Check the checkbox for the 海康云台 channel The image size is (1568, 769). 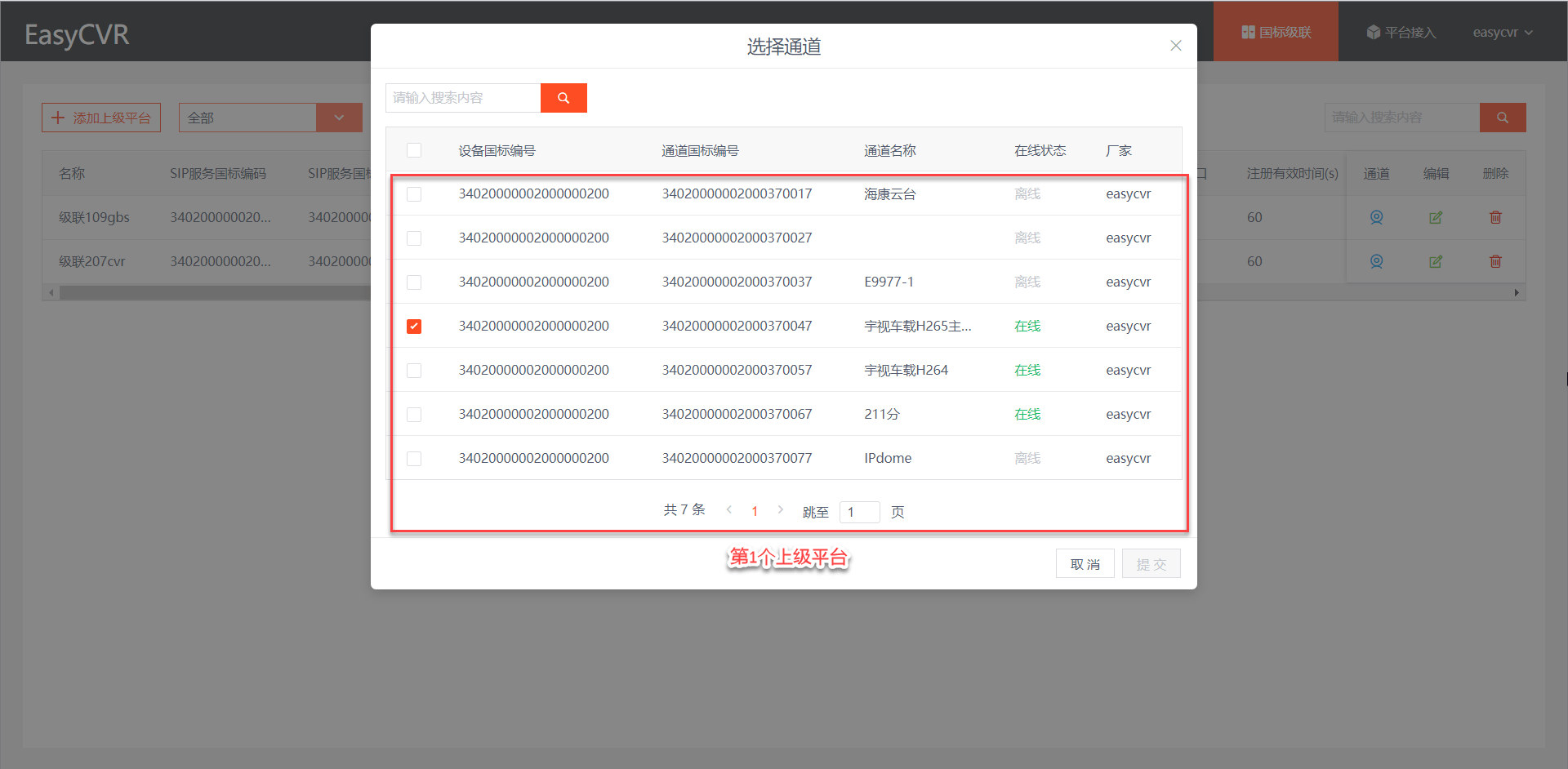pyautogui.click(x=414, y=194)
